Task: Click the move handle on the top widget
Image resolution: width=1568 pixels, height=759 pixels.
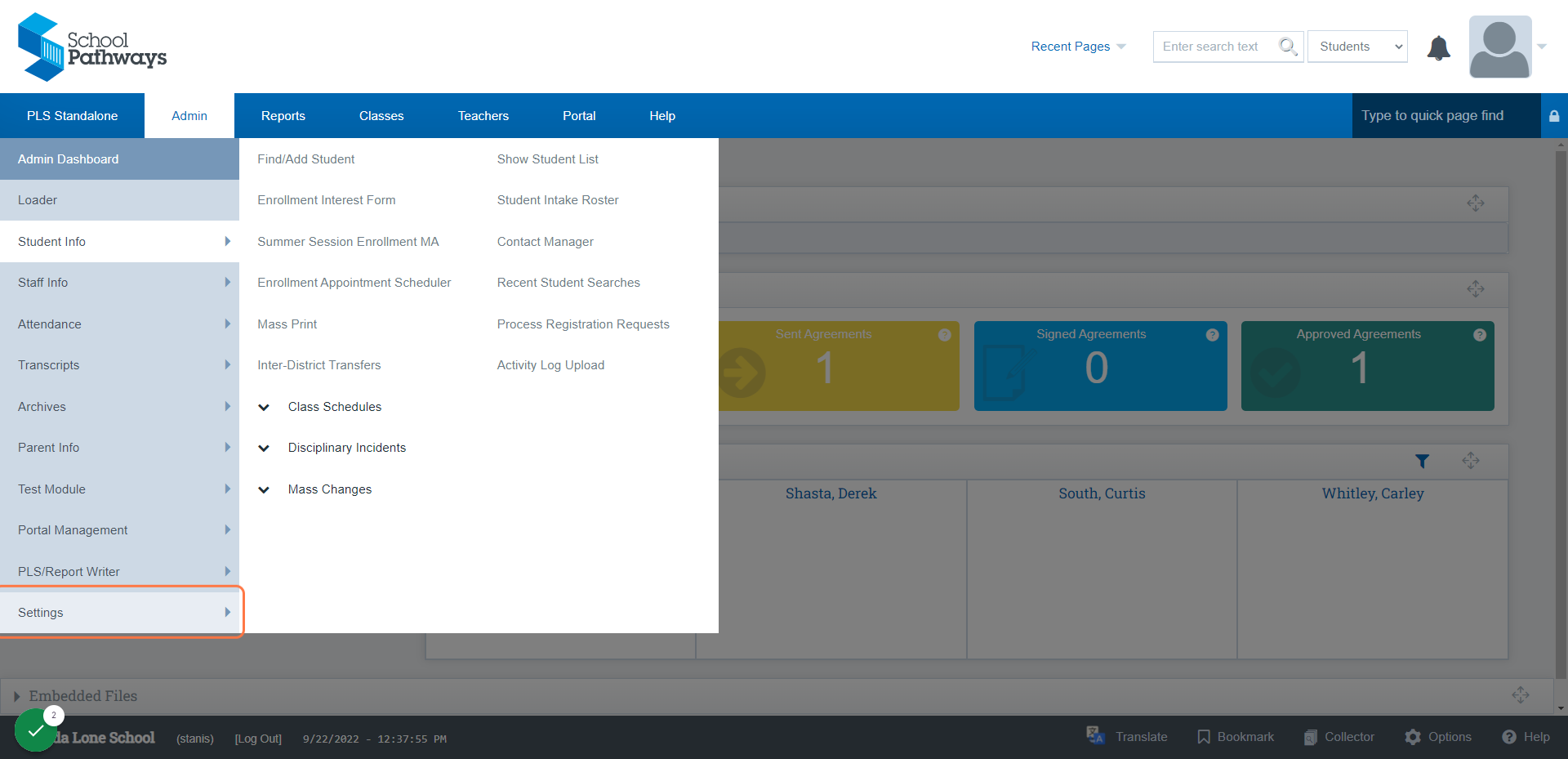Action: 1475,203
